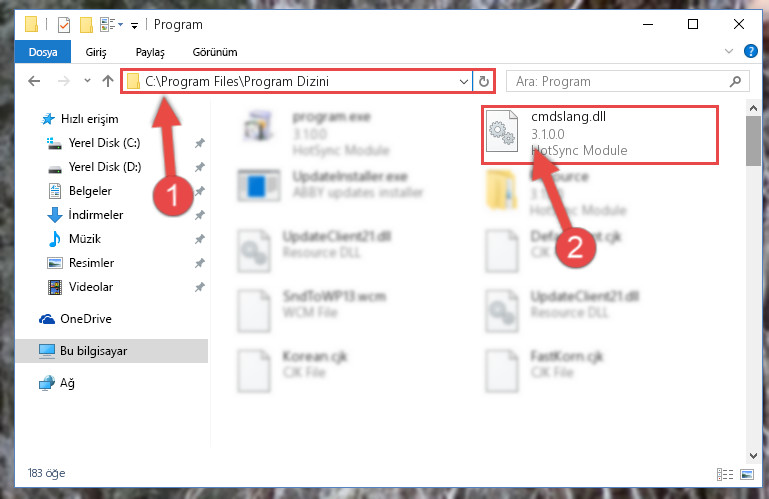
Task: Go up one folder level
Action: [108, 81]
